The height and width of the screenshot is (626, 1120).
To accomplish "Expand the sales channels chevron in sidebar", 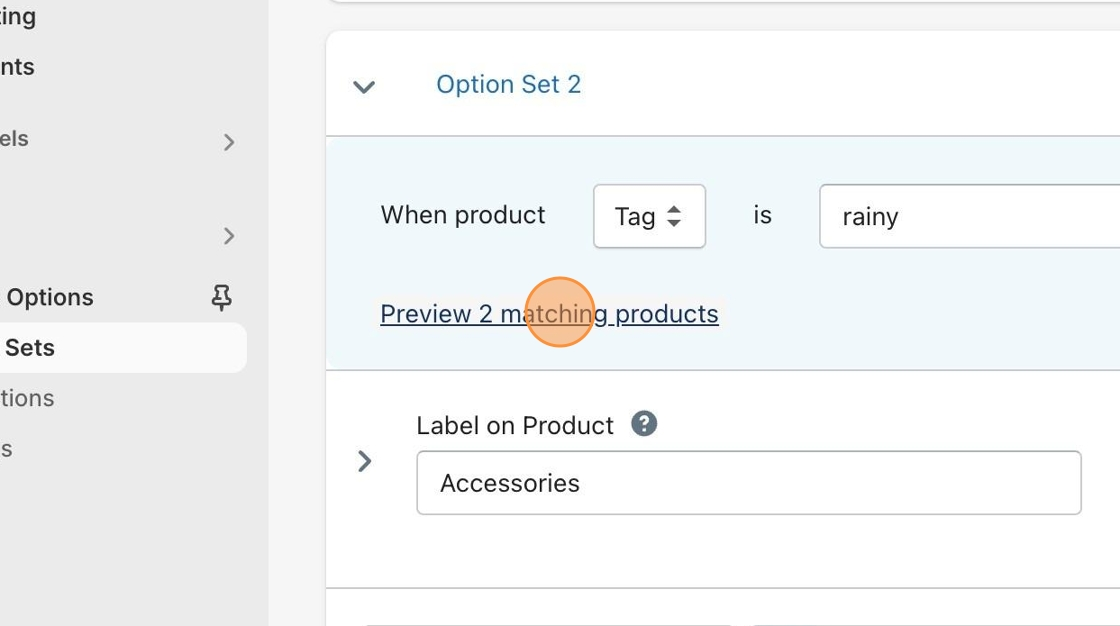I will pyautogui.click(x=229, y=142).
